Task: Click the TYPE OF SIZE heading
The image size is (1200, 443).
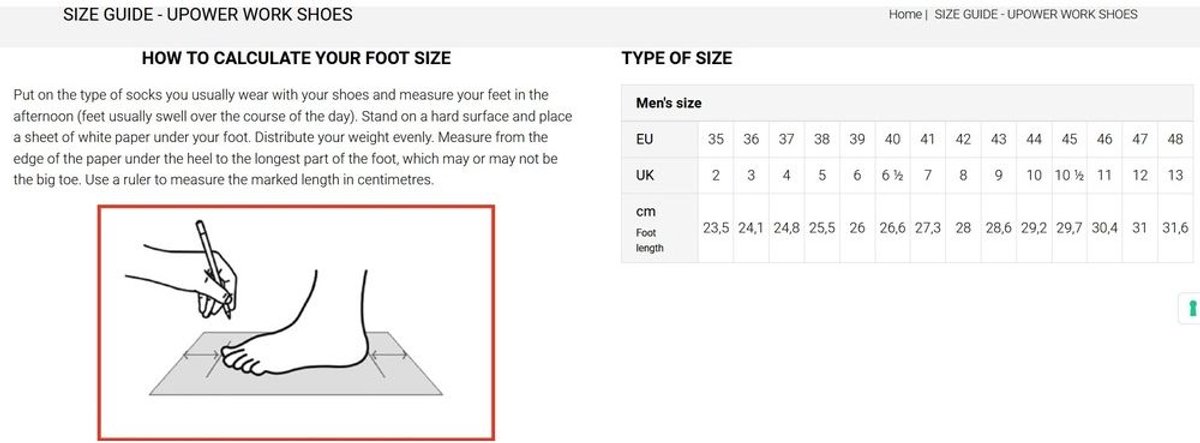Action: click(677, 58)
